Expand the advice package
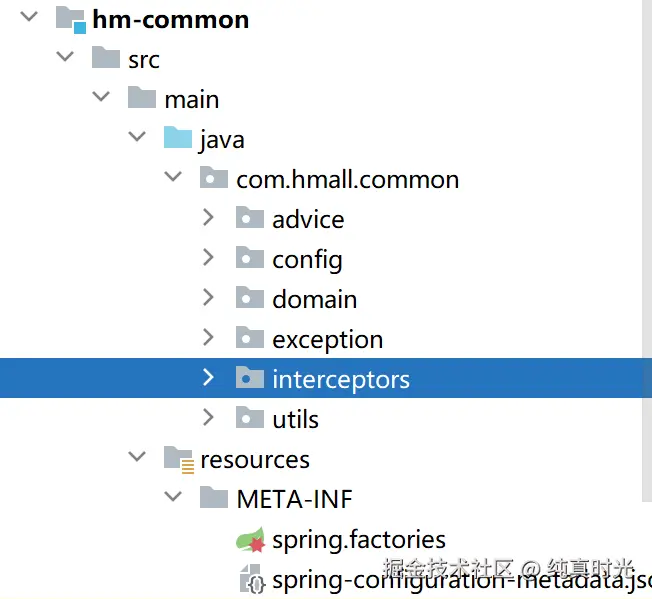Image resolution: width=652 pixels, height=599 pixels. (208, 217)
